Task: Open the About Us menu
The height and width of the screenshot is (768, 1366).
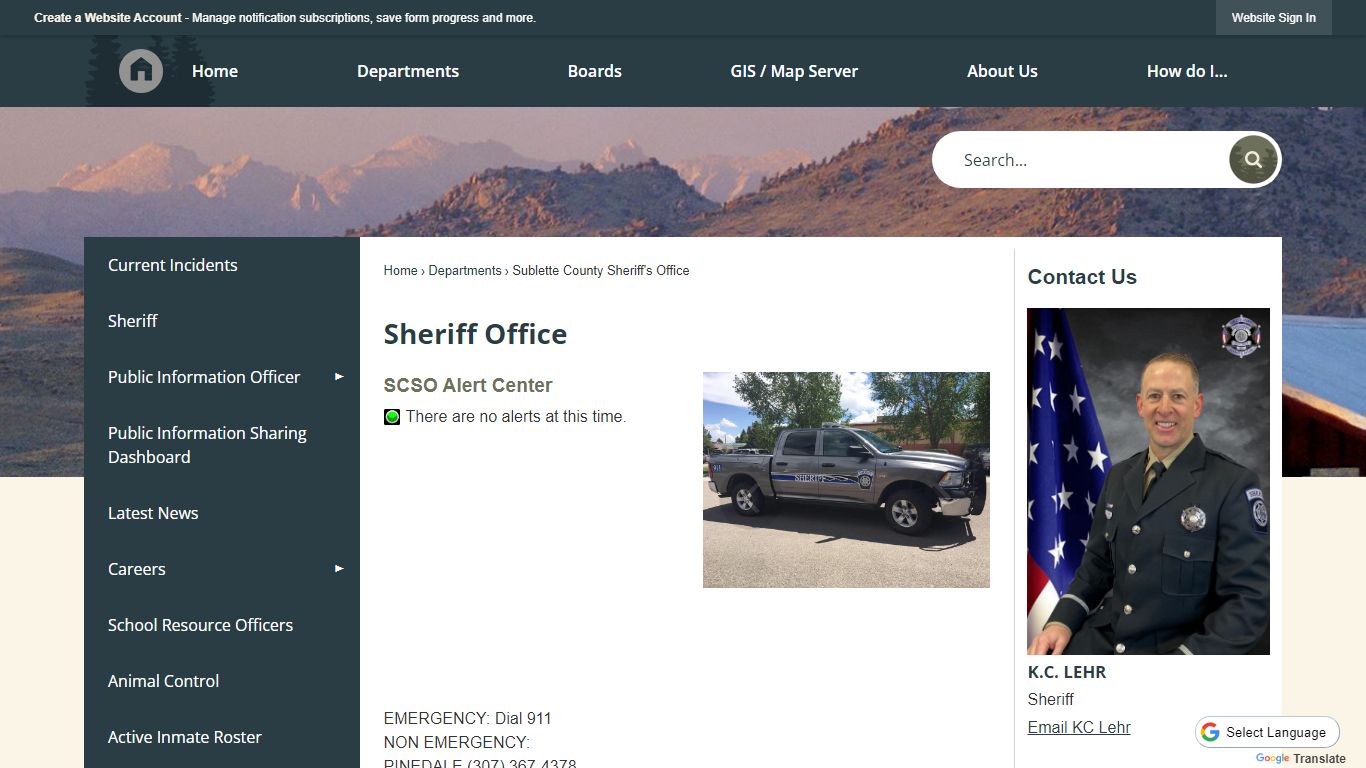Action: point(1002,71)
